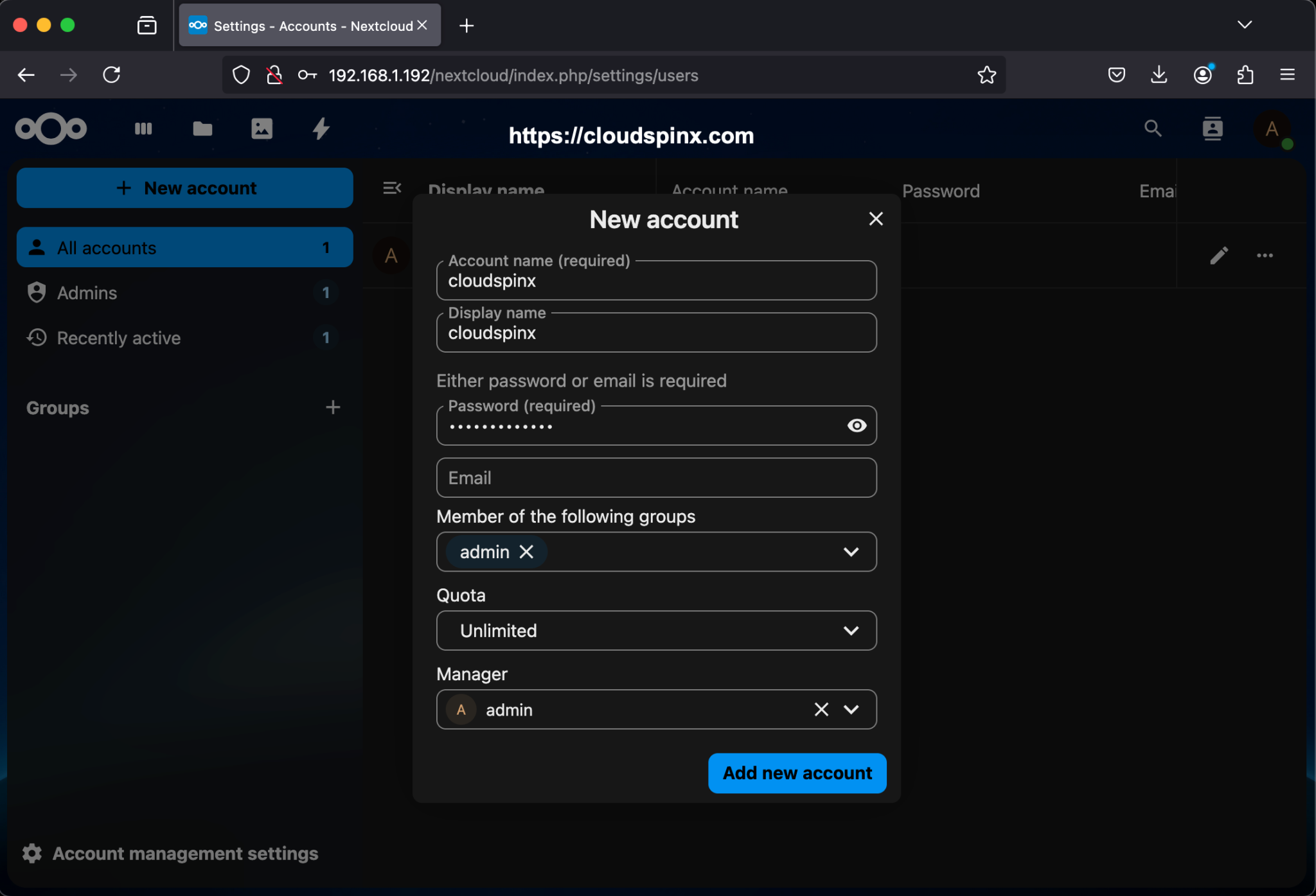Image resolution: width=1316 pixels, height=896 pixels.
Task: Edit the admin account with the pencil icon
Action: tap(1218, 255)
